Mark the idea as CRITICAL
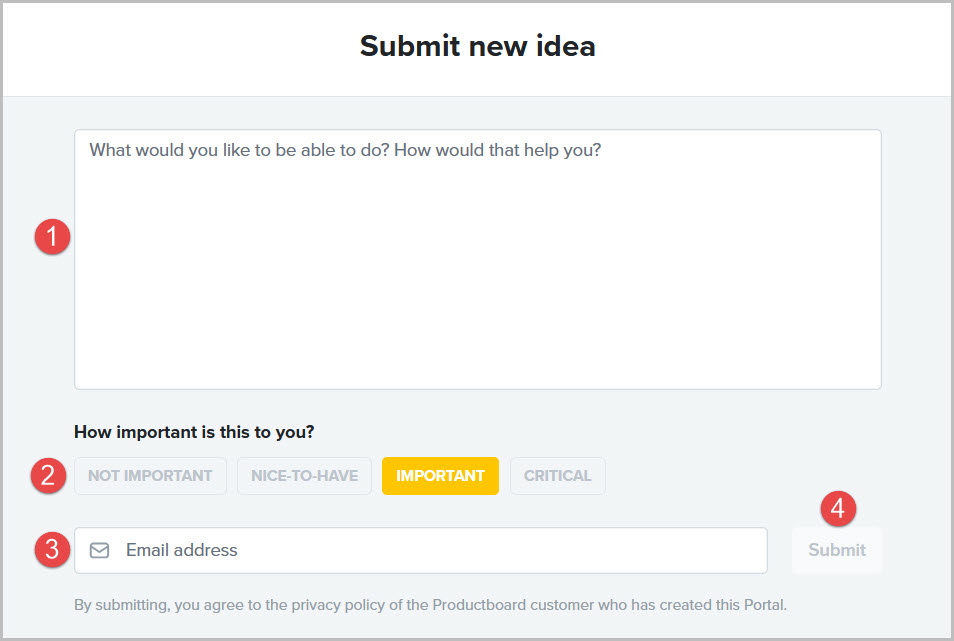954x641 pixels. point(557,476)
